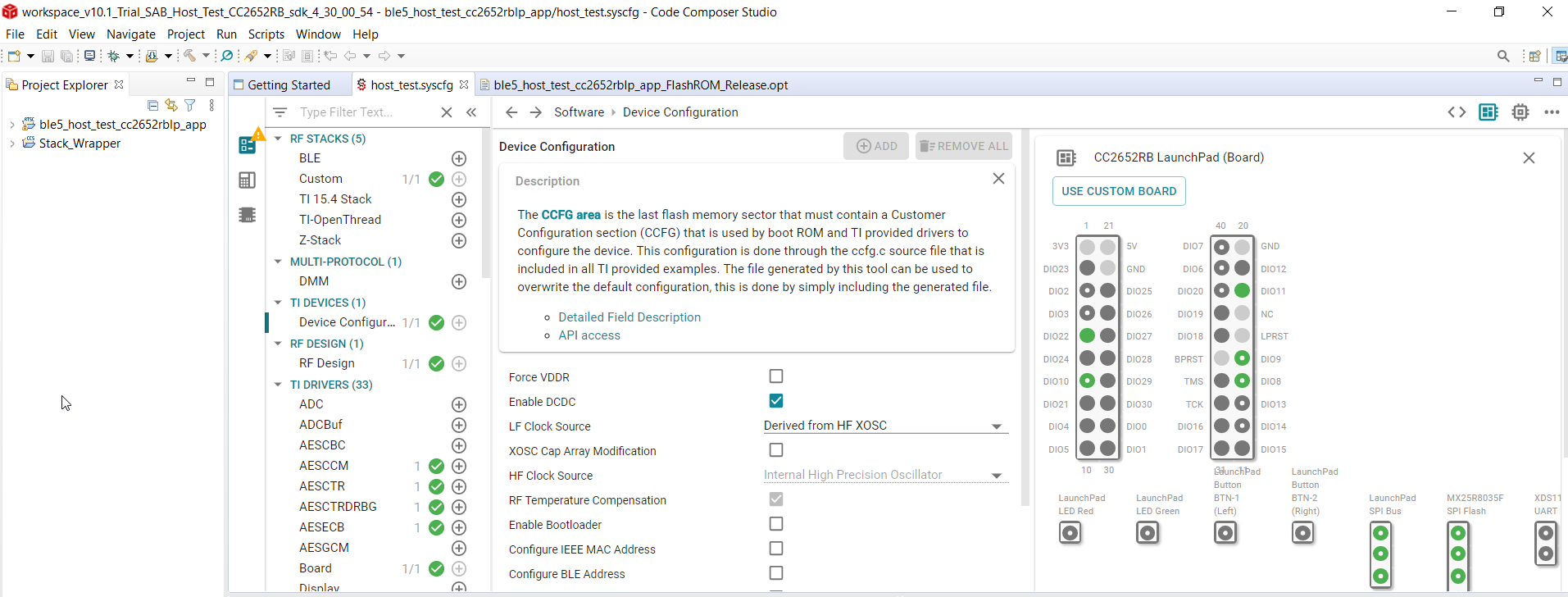
Task: Add an ADC driver instance
Action: pyautogui.click(x=459, y=404)
